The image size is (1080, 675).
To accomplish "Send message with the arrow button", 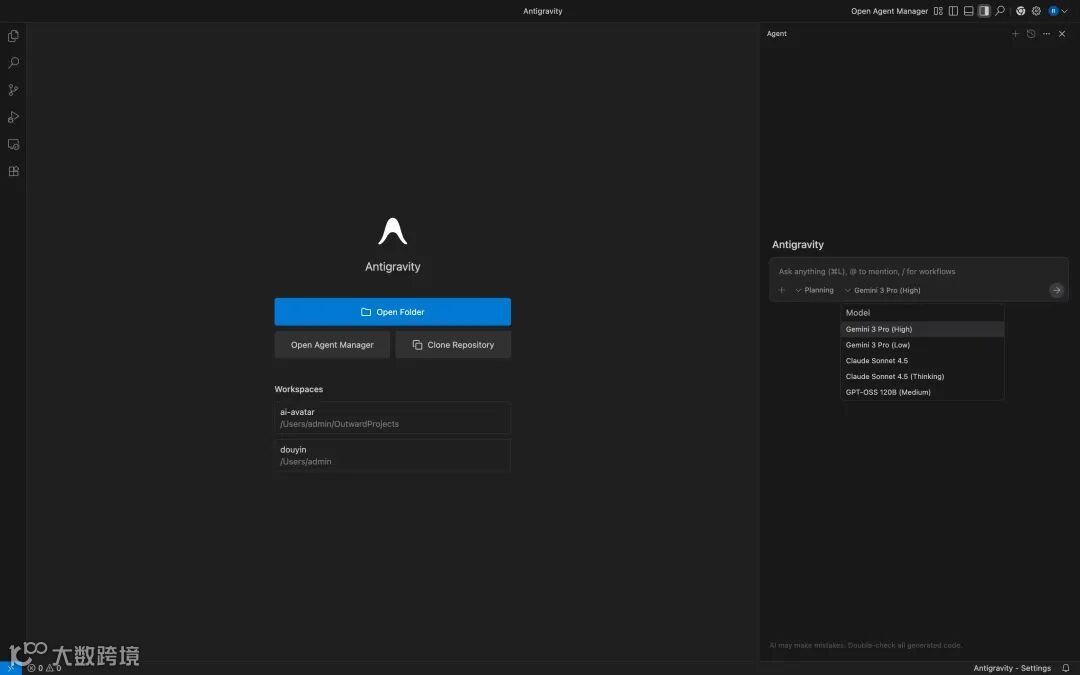I will tap(1057, 290).
